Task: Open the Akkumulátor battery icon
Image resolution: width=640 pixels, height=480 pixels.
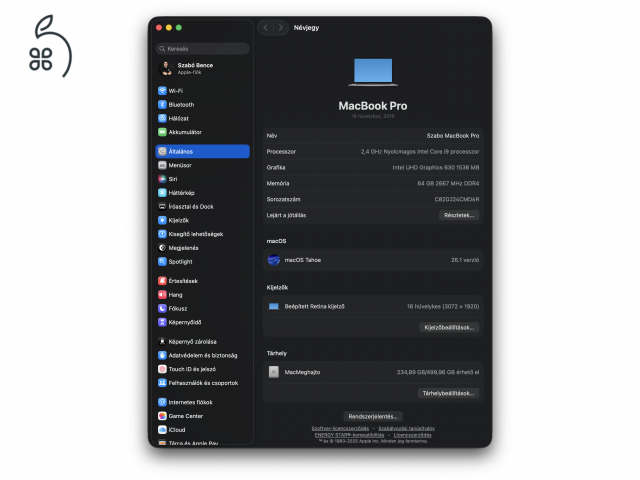Action: 162,132
